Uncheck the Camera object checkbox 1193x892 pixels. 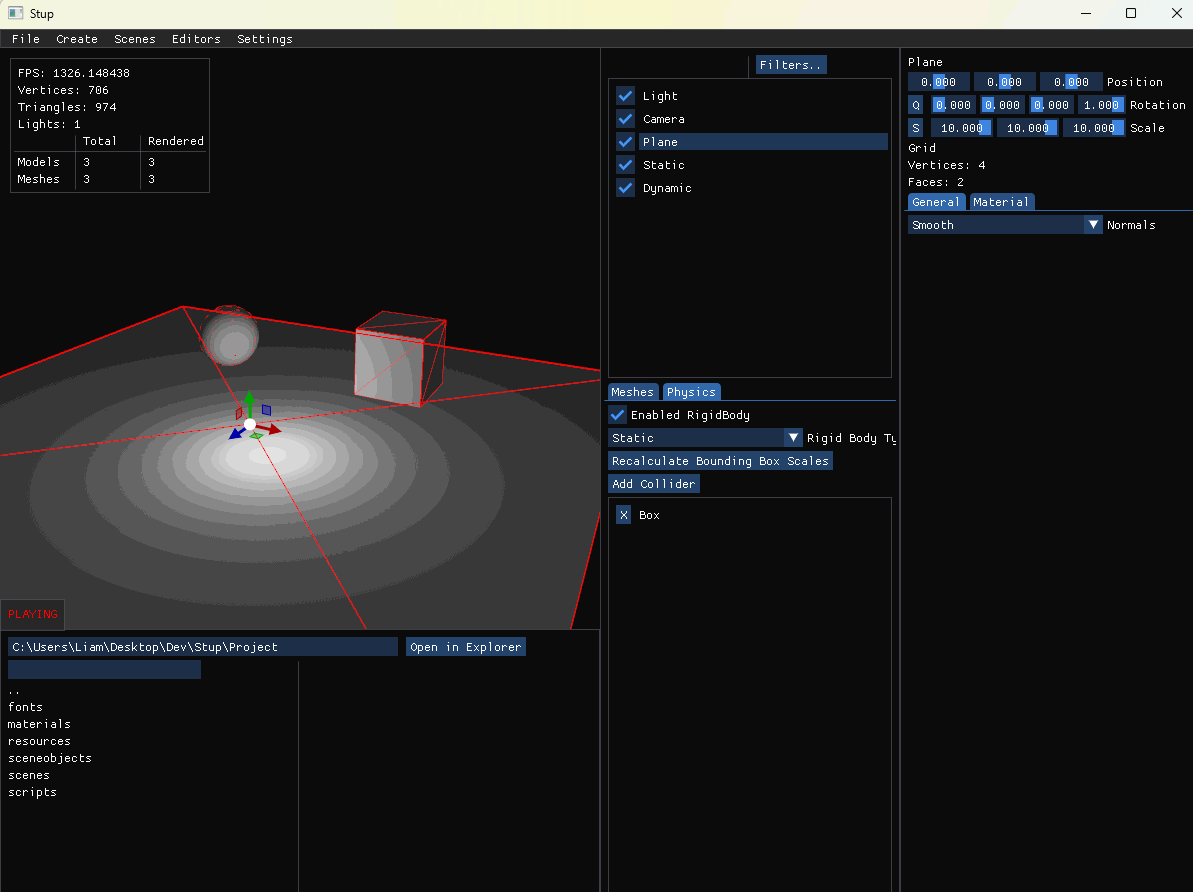click(626, 119)
